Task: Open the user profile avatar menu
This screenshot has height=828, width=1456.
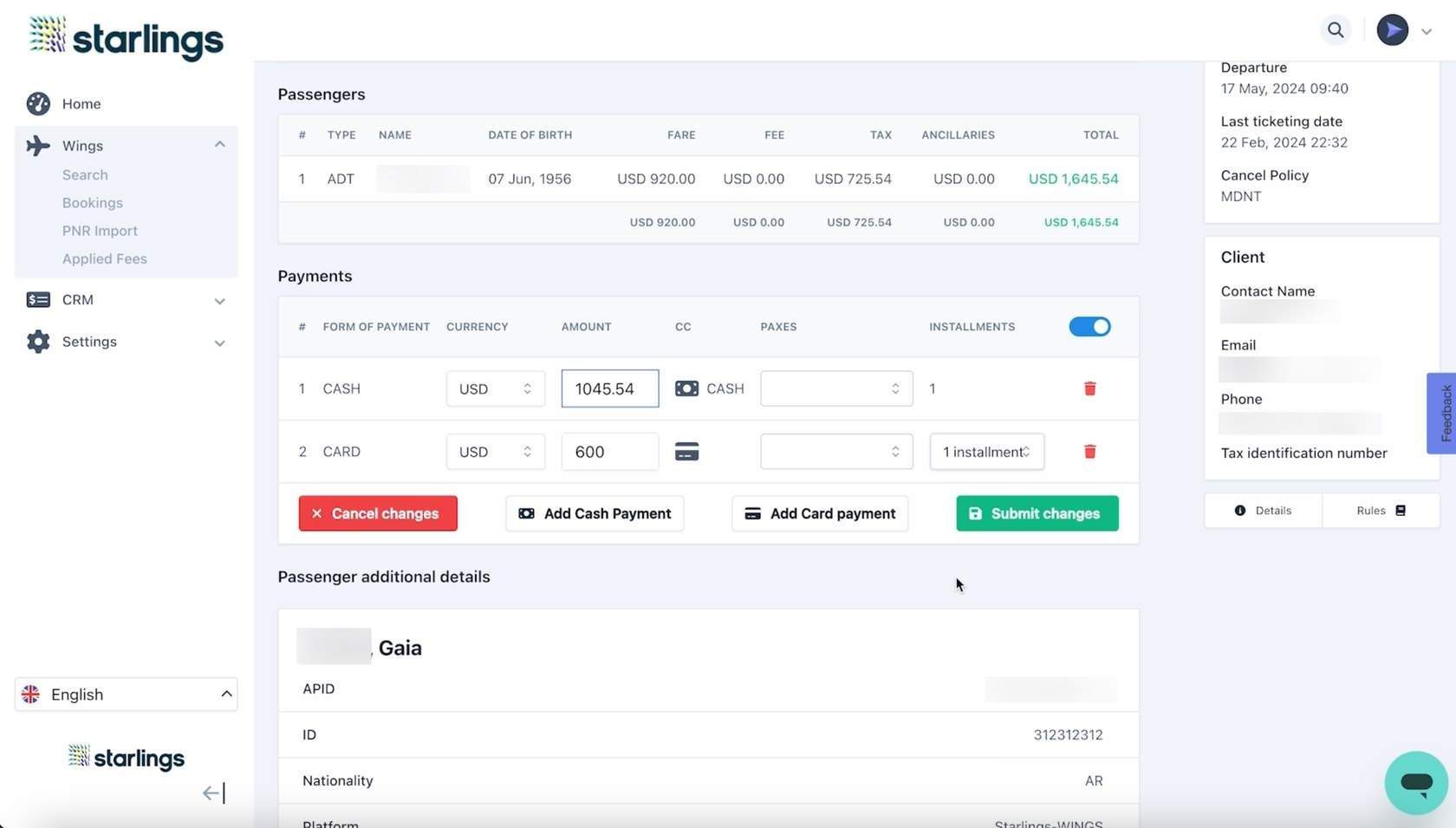Action: point(1393,30)
